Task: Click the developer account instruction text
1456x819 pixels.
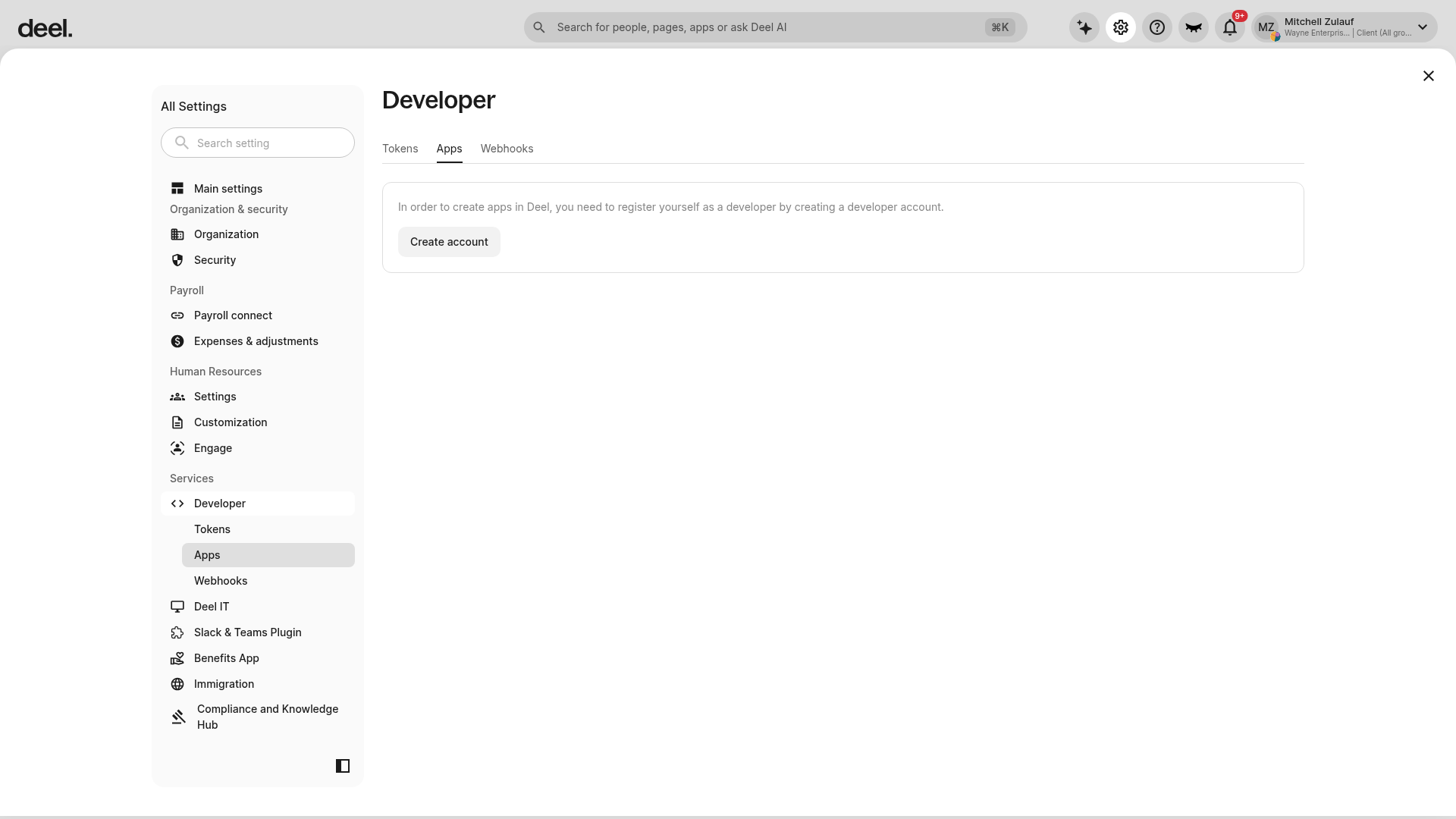Action: pyautogui.click(x=671, y=207)
